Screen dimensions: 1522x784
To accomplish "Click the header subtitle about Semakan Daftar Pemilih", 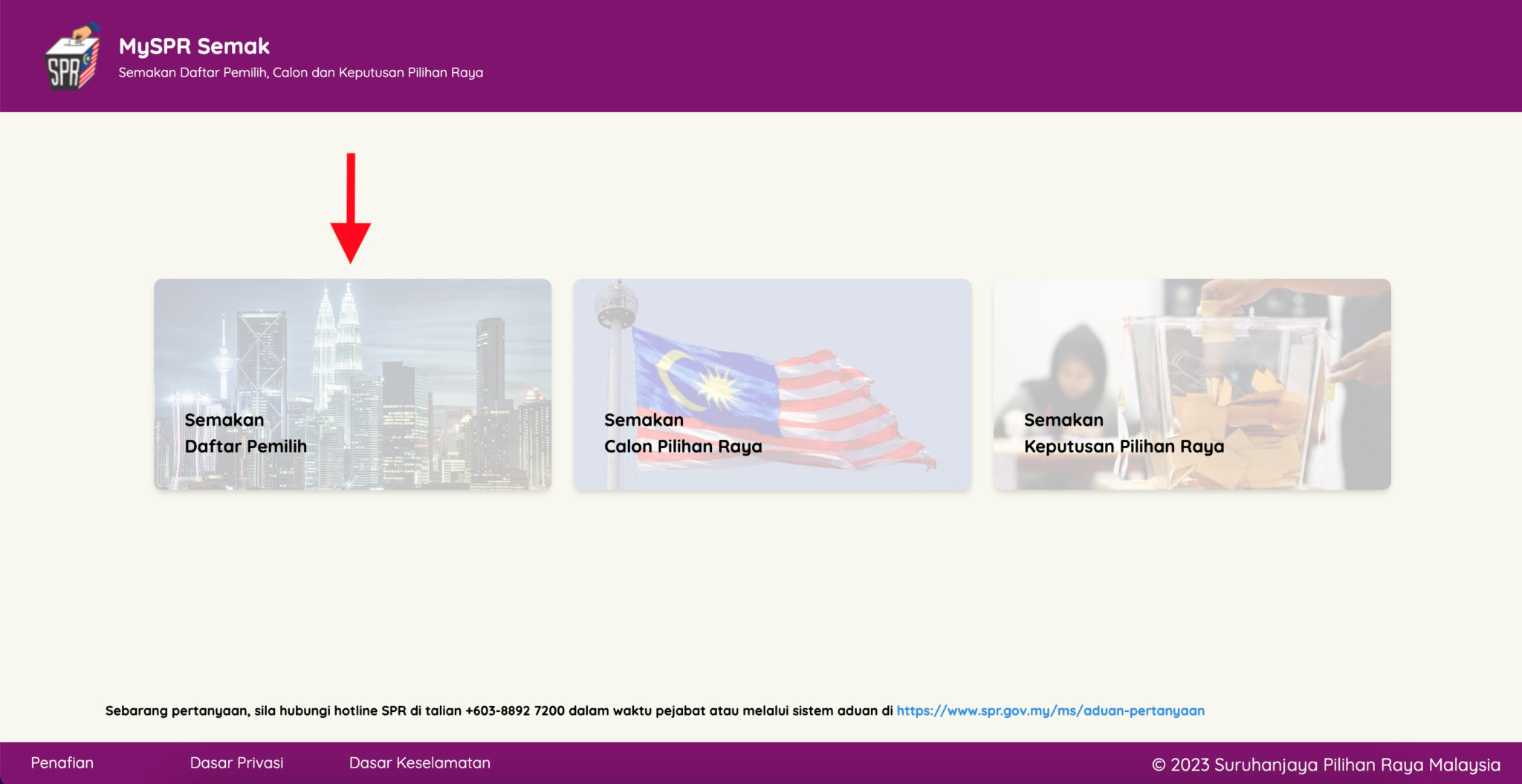I will point(300,73).
